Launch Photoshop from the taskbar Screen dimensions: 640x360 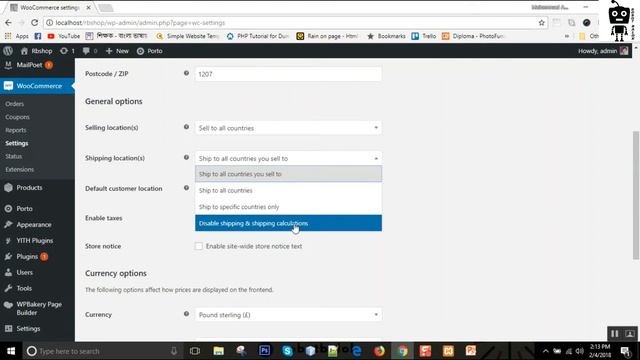[x=264, y=351]
